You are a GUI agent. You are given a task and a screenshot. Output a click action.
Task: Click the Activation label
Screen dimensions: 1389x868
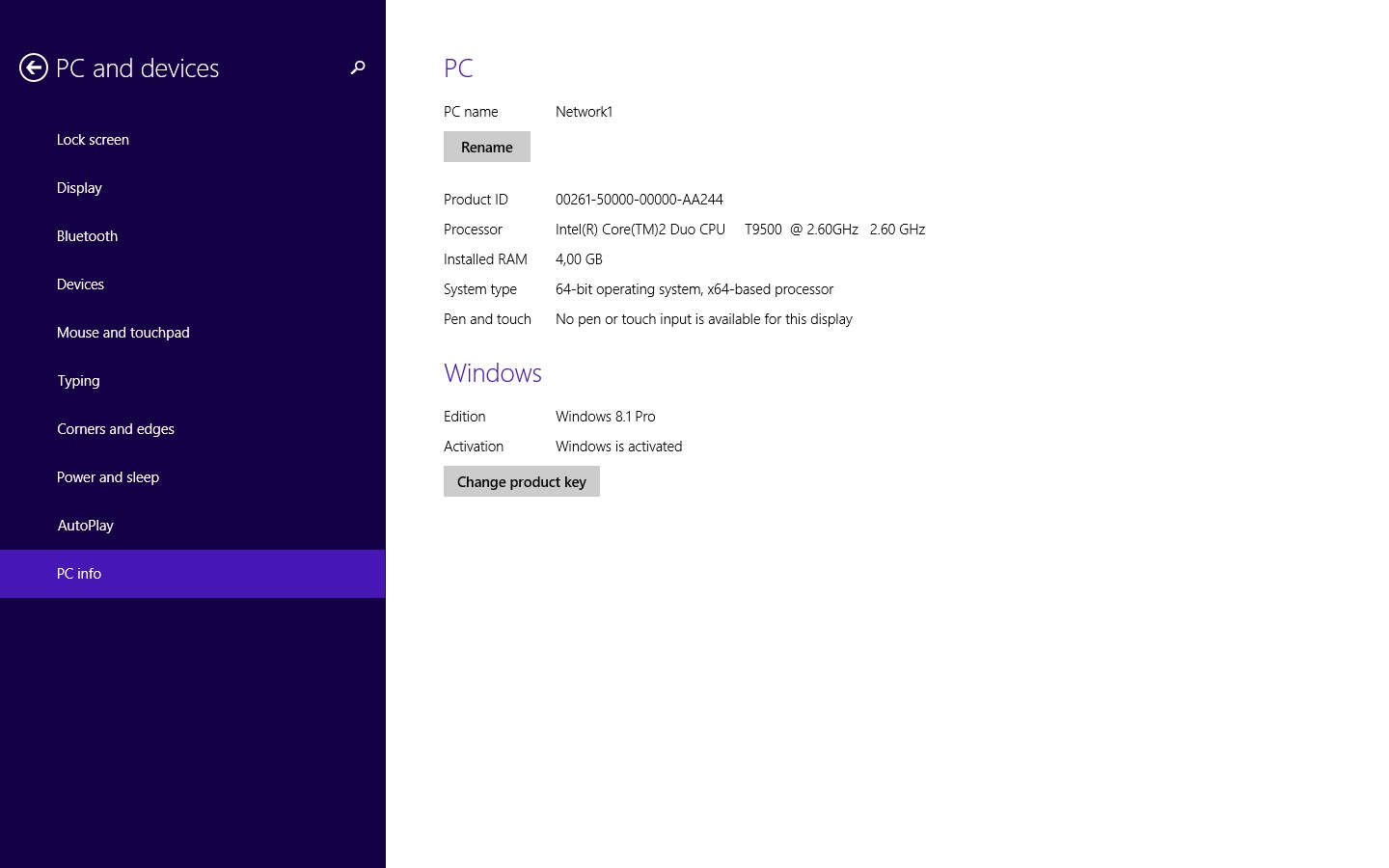(x=474, y=447)
